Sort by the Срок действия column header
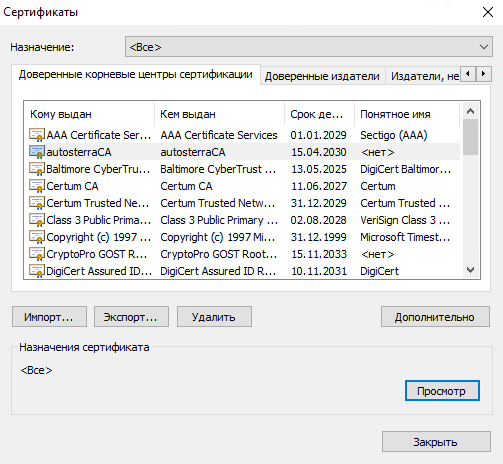503x464 pixels. tap(320, 114)
